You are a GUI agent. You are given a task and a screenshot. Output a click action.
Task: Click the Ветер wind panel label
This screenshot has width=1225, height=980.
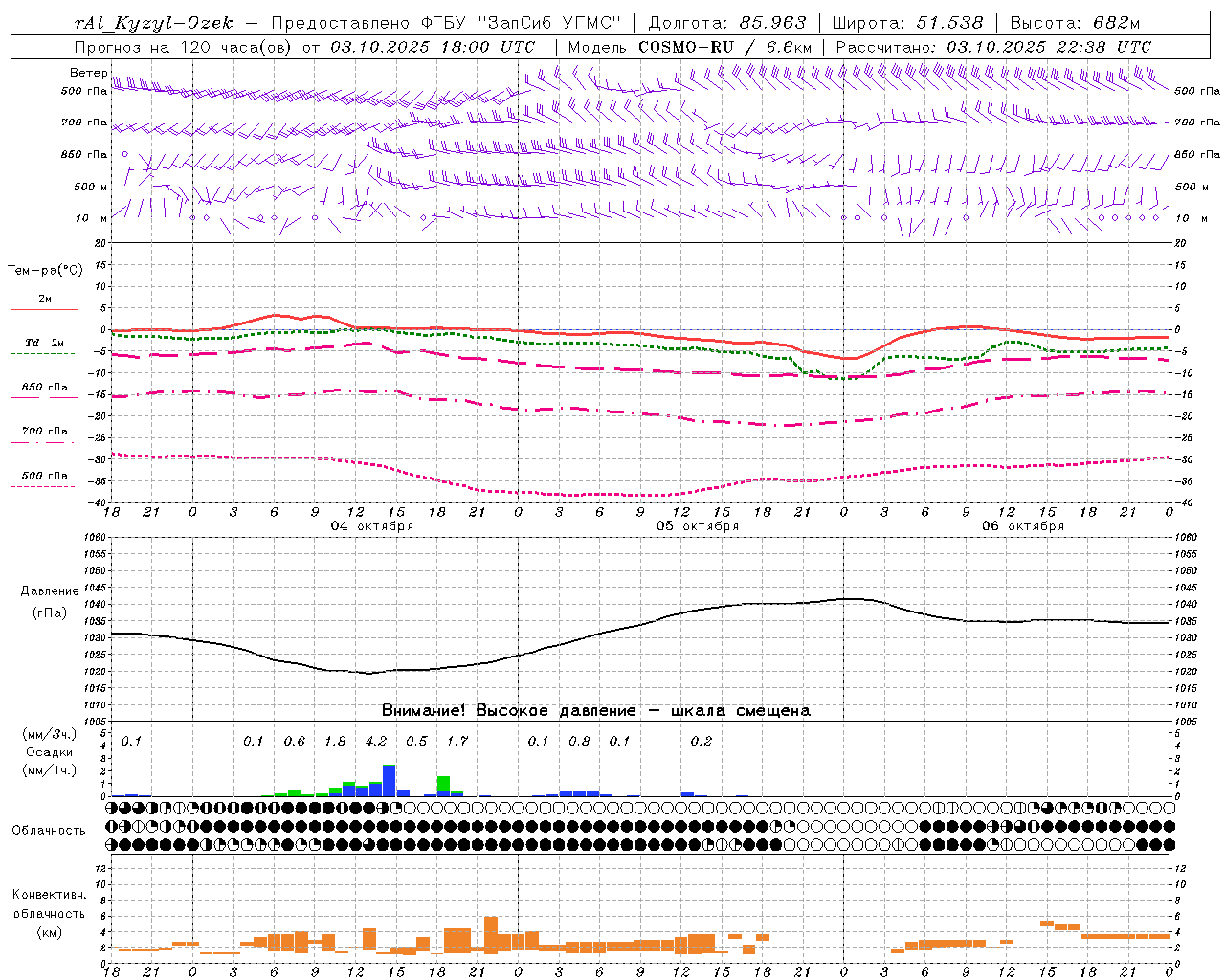[88, 73]
